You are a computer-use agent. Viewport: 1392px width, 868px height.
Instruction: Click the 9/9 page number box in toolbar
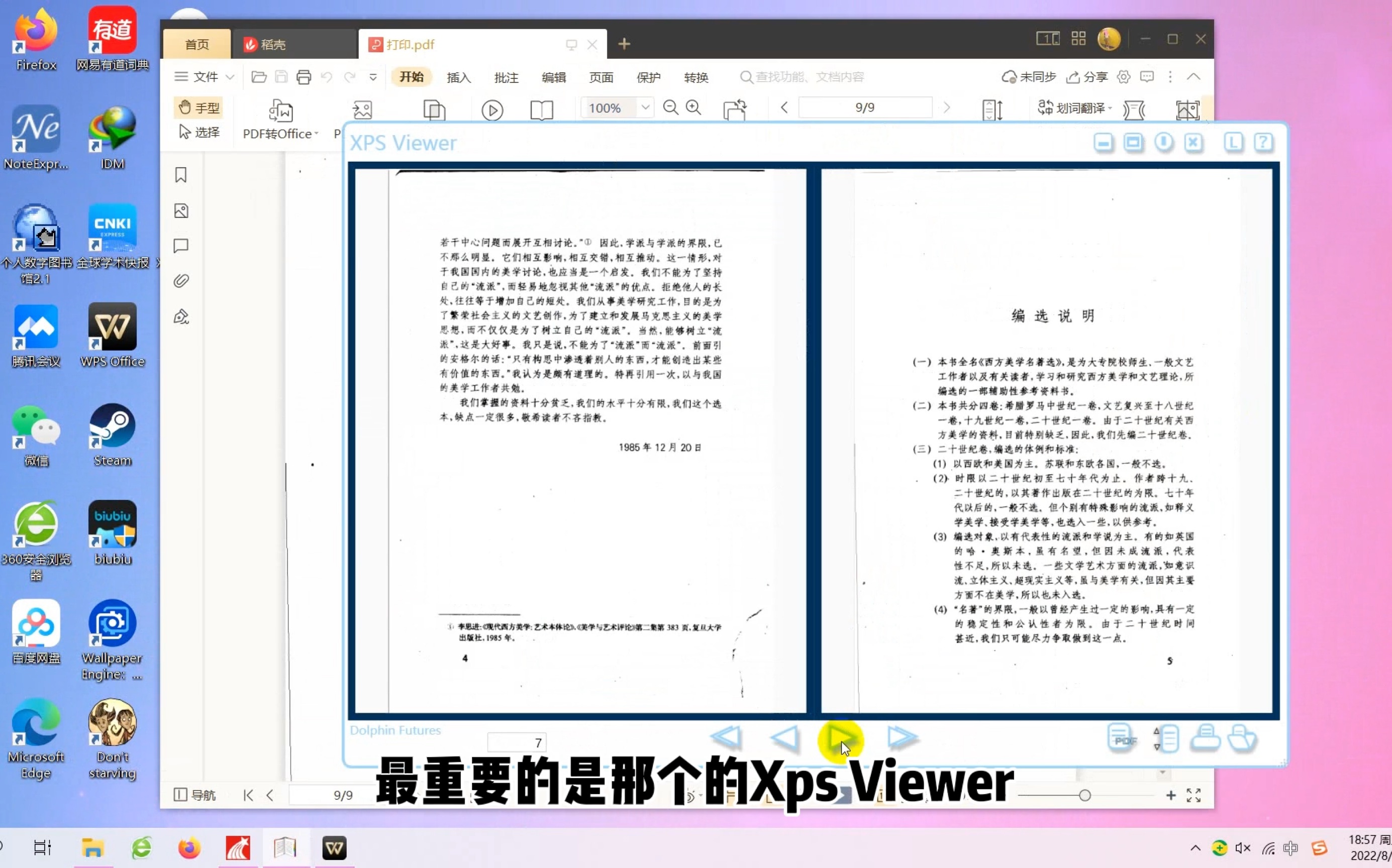click(865, 107)
